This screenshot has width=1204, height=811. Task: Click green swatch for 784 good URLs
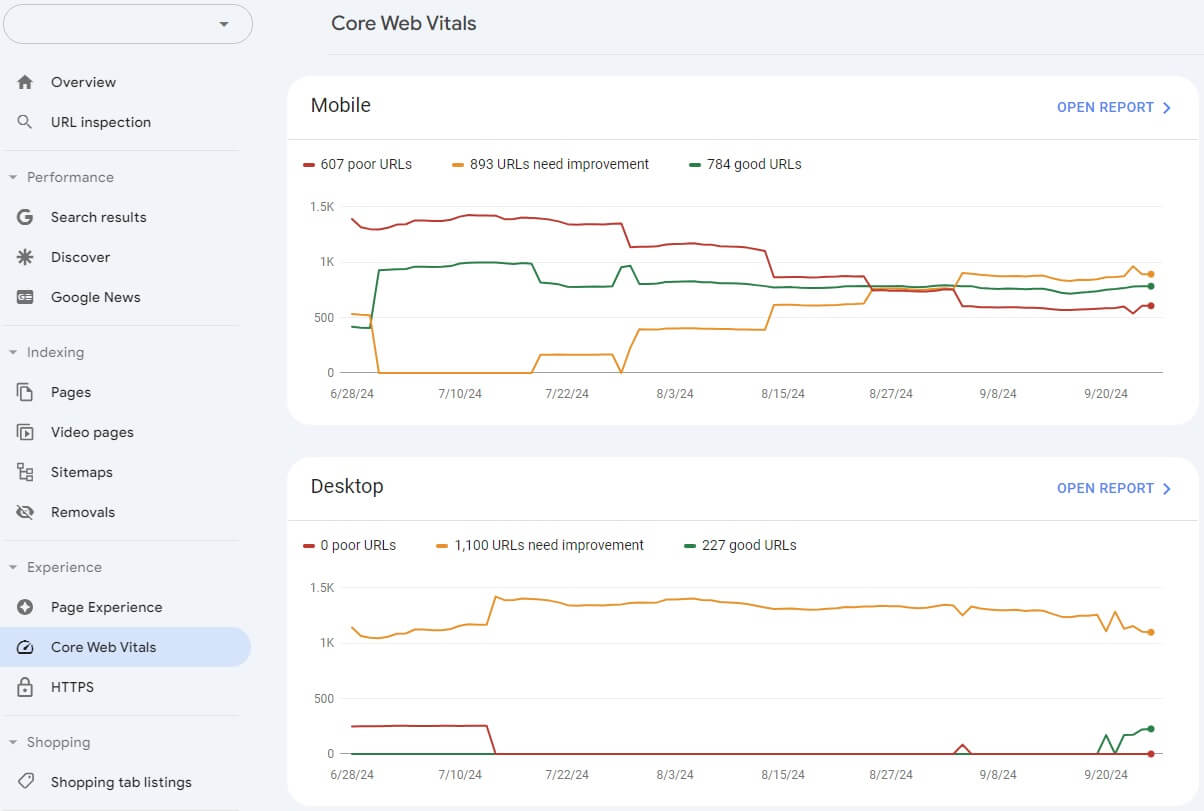pos(695,164)
